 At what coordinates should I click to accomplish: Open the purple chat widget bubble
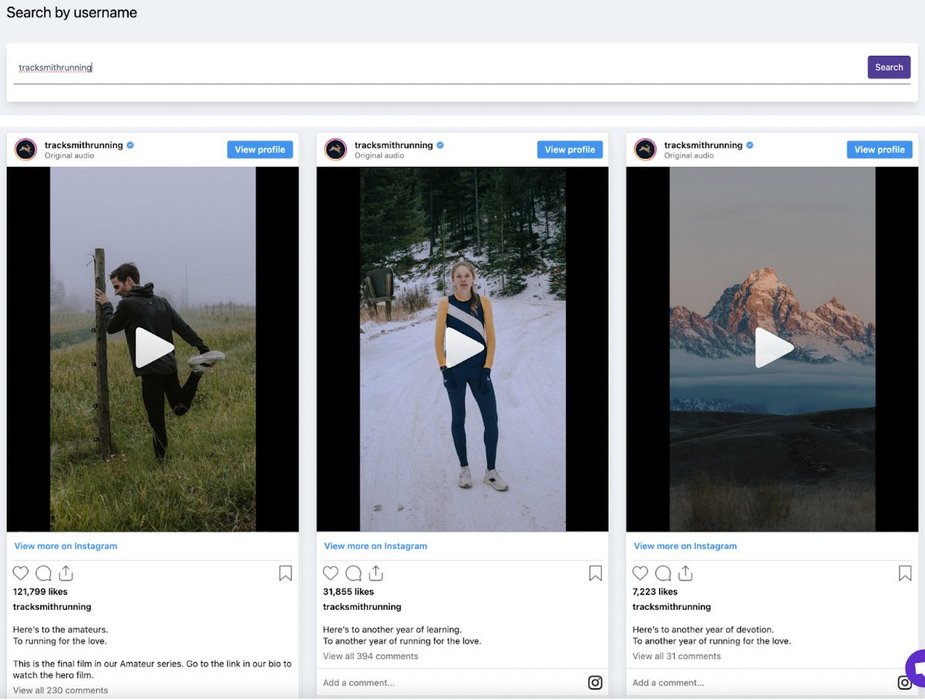point(916,668)
